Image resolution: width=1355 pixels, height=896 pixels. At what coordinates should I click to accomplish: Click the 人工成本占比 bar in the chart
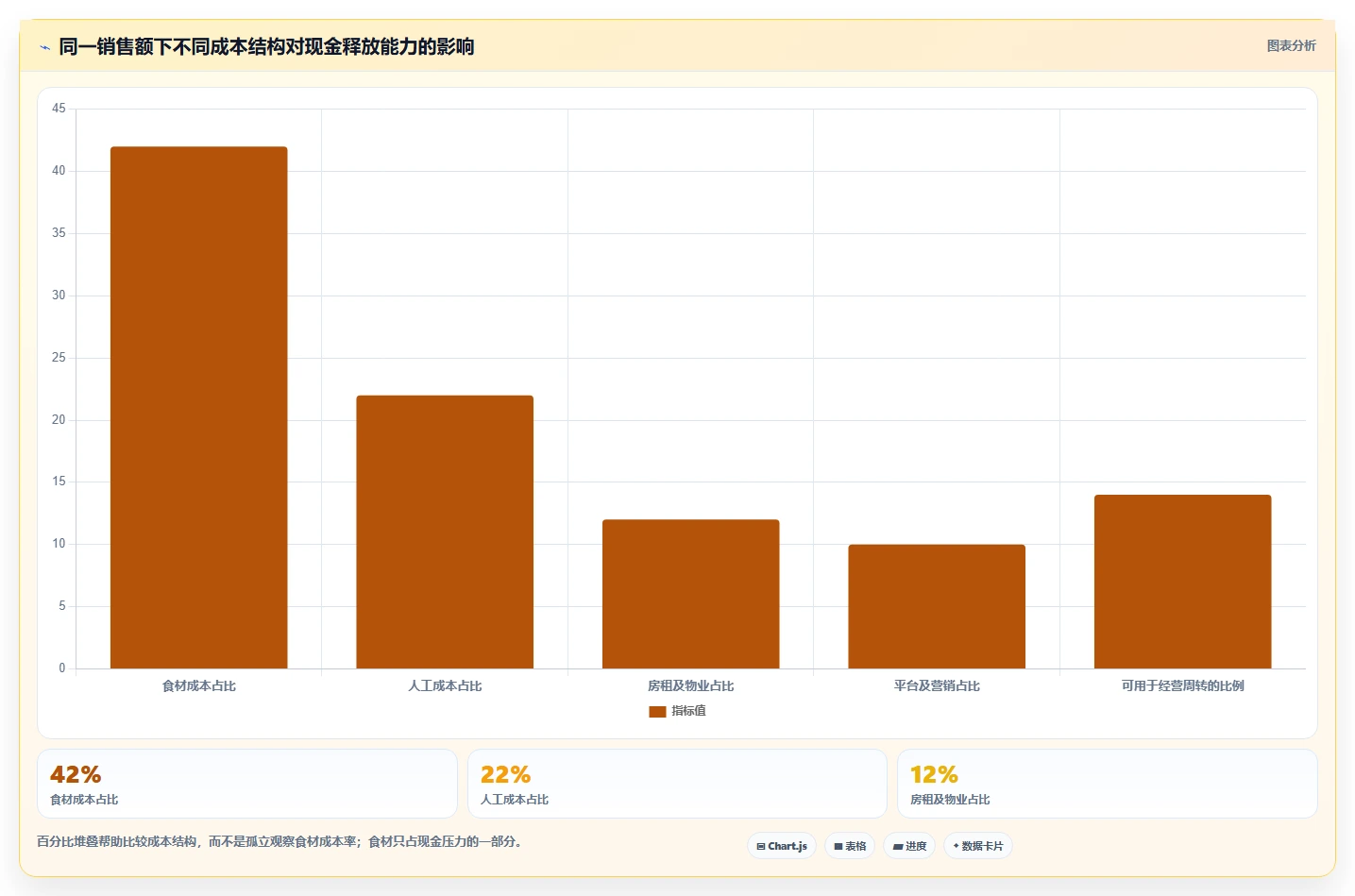445,532
